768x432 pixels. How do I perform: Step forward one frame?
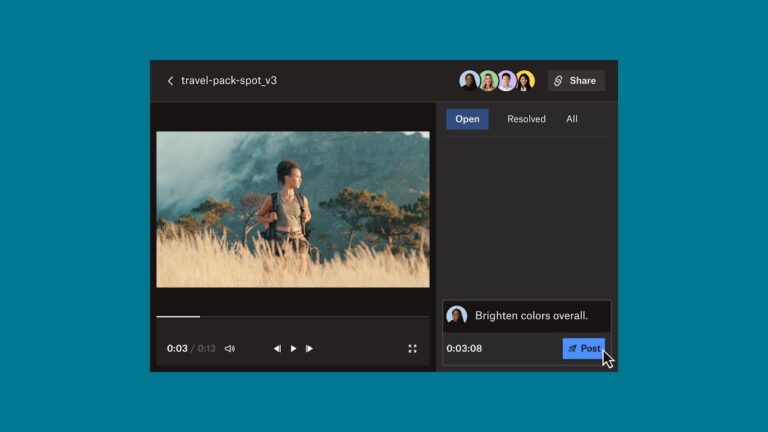309,349
